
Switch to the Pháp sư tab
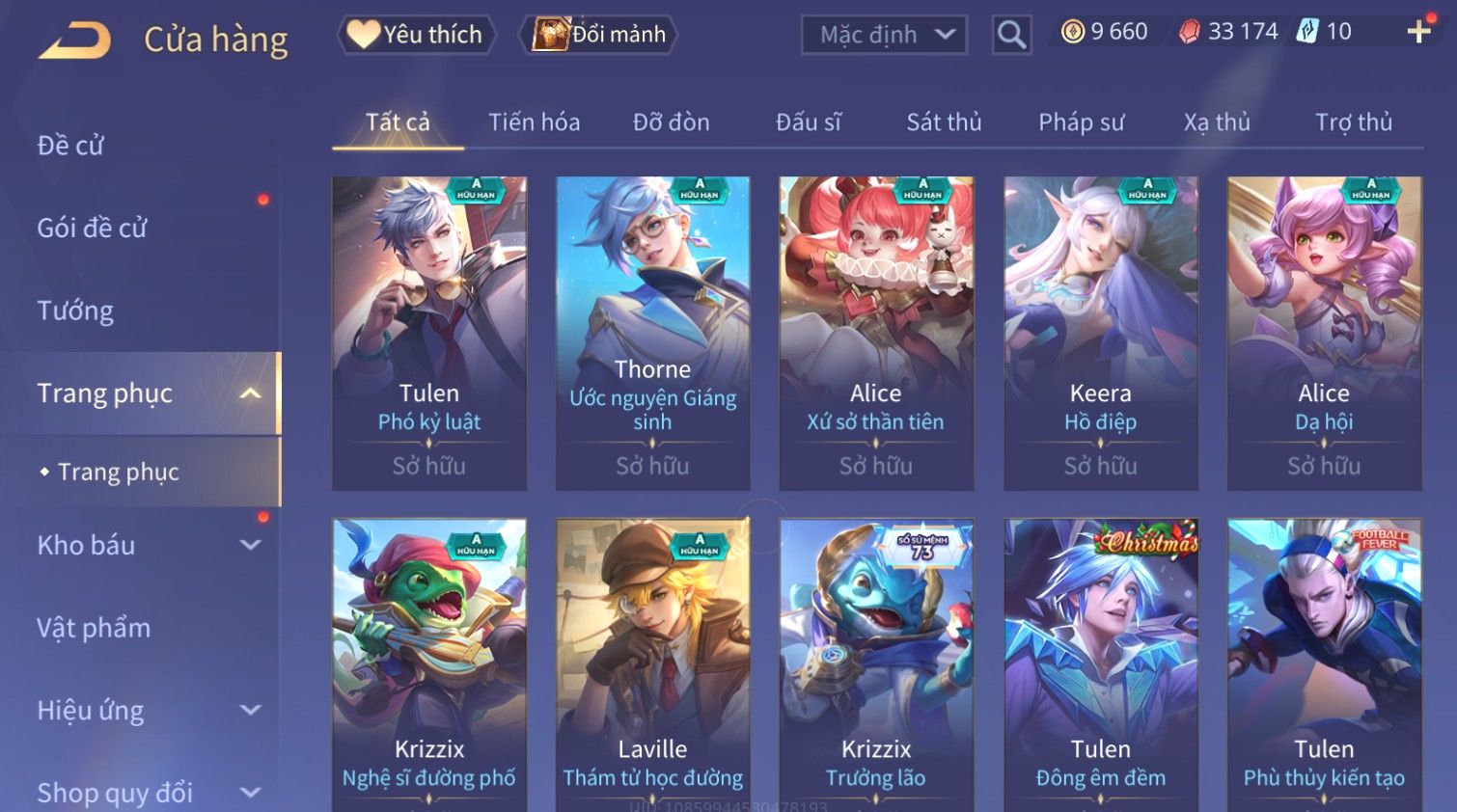click(1081, 122)
